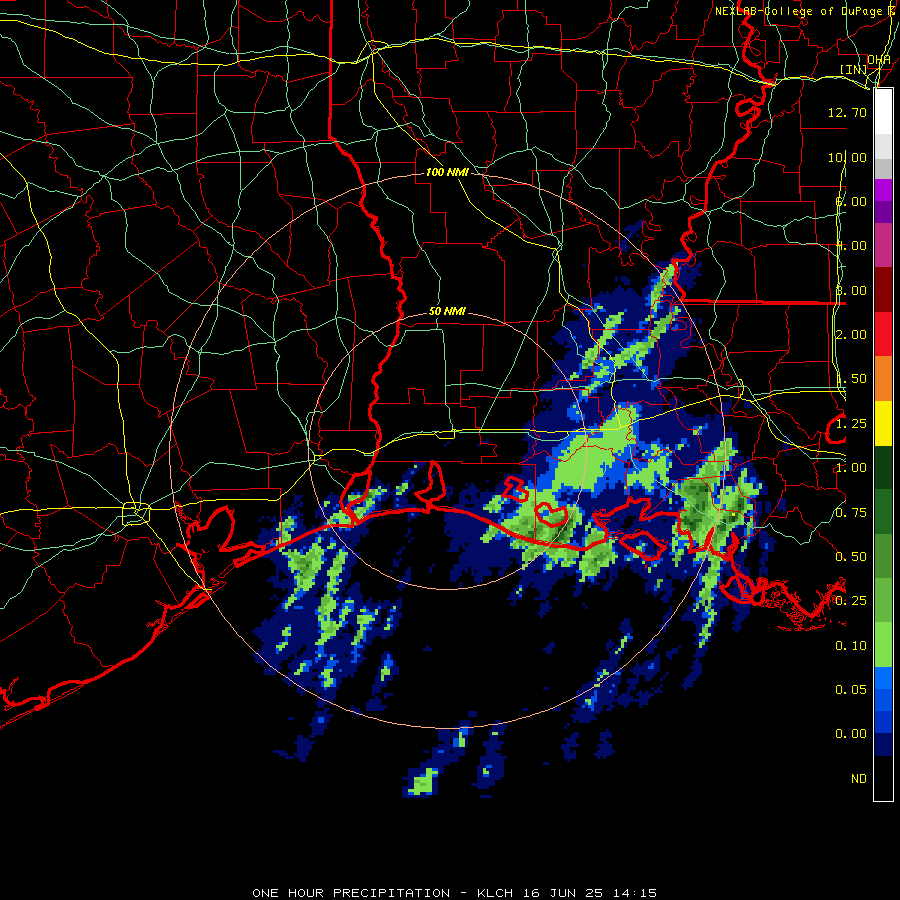This screenshot has height=900, width=900.
Task: Click the 1.25 legend value
Action: click(851, 424)
